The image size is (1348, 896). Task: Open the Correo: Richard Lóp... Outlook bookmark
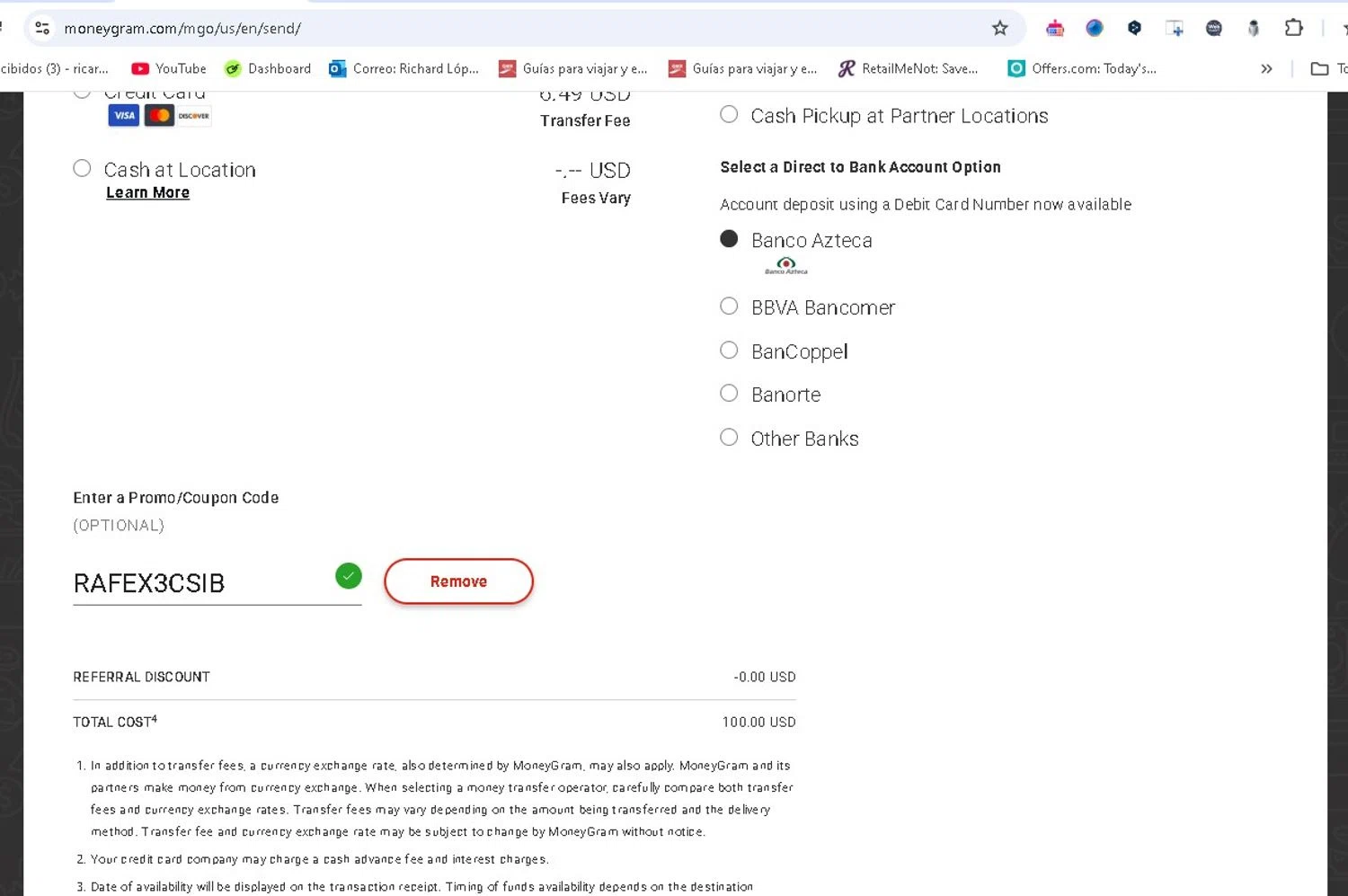pos(404,68)
